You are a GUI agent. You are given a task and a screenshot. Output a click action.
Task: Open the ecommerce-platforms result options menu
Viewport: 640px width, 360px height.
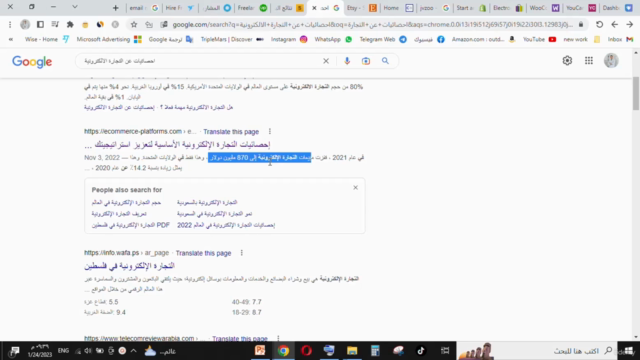pyautogui.click(x=270, y=131)
